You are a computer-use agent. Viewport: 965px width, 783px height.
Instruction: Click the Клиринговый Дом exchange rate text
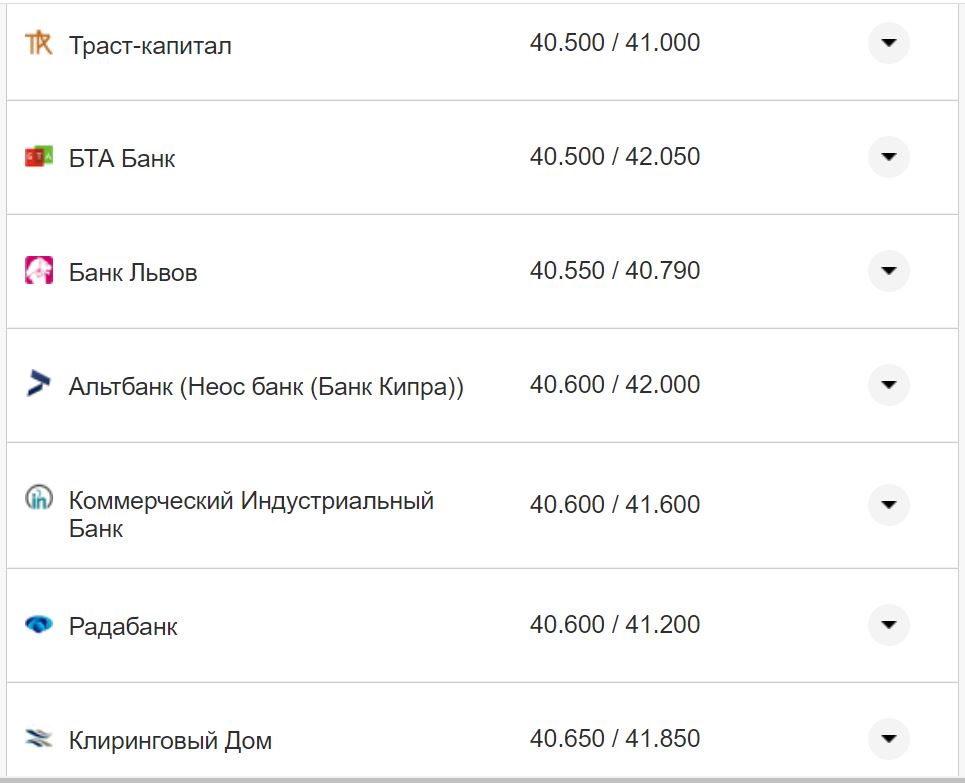click(x=617, y=740)
